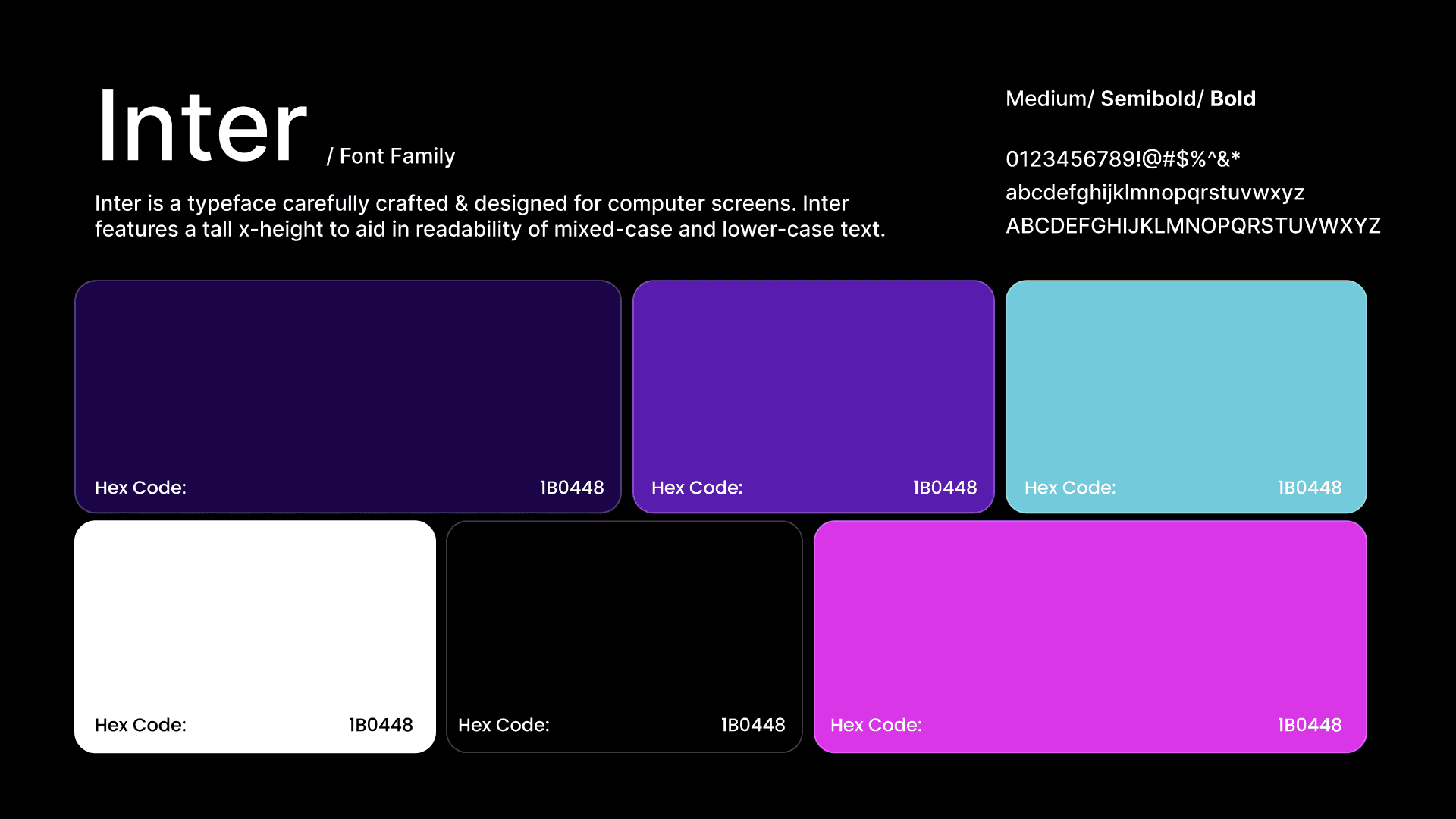Click the uppercase alphabet sample line

1192,226
